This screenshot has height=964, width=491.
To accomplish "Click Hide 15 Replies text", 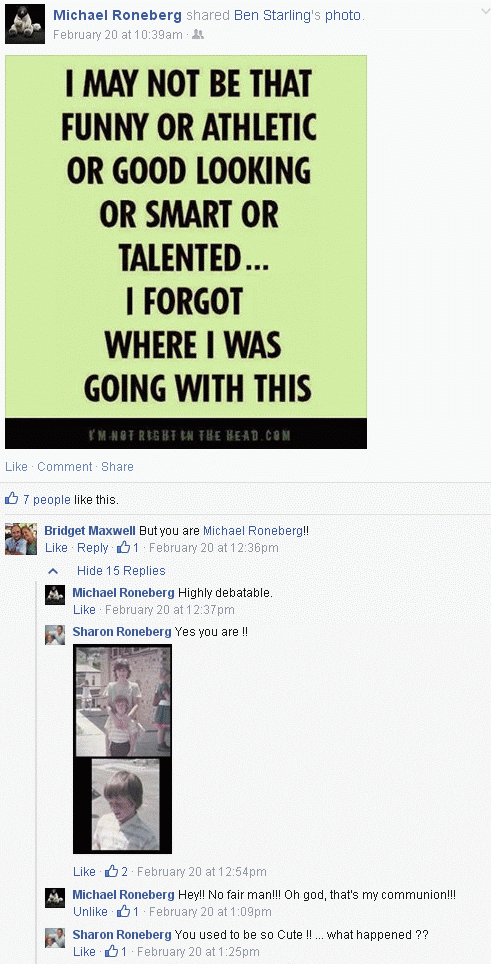I will click(x=121, y=571).
